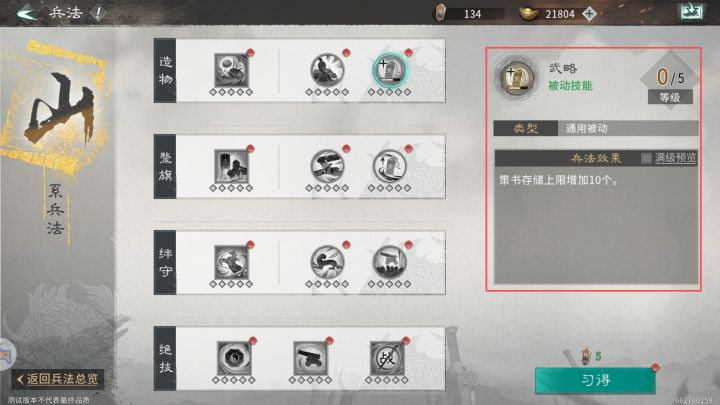
Task: Click the 习得 learn button
Action: pos(595,380)
